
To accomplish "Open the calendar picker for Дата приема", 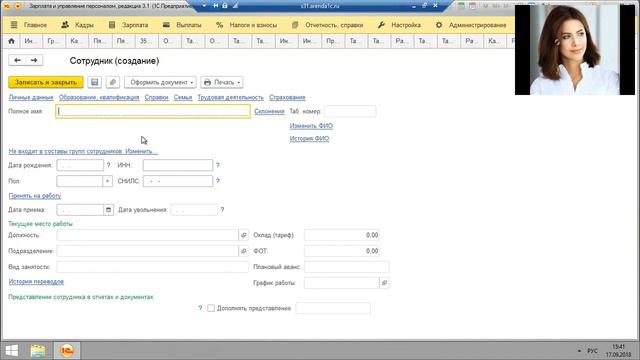I will tap(108, 210).
